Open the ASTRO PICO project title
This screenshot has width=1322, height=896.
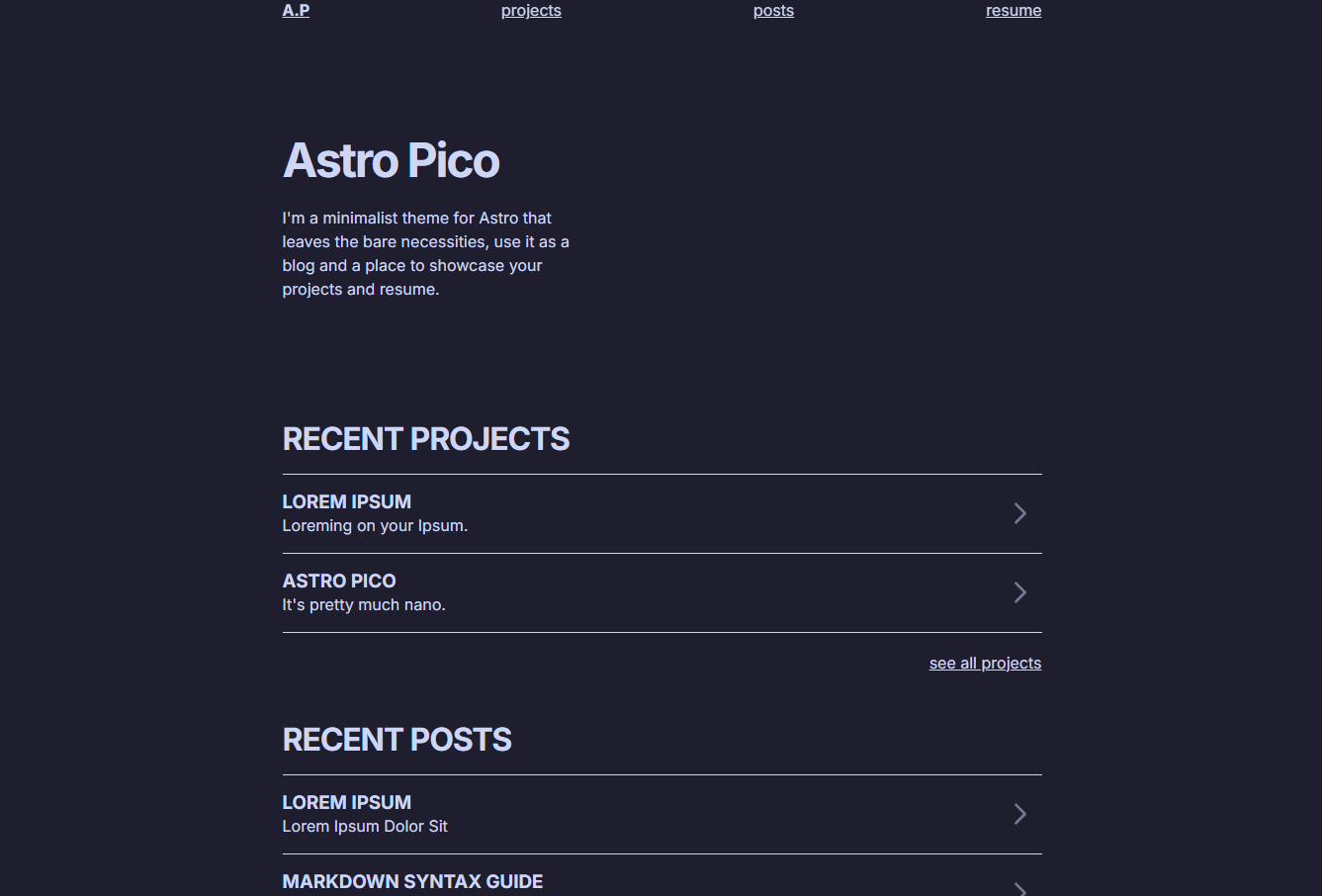coord(339,581)
